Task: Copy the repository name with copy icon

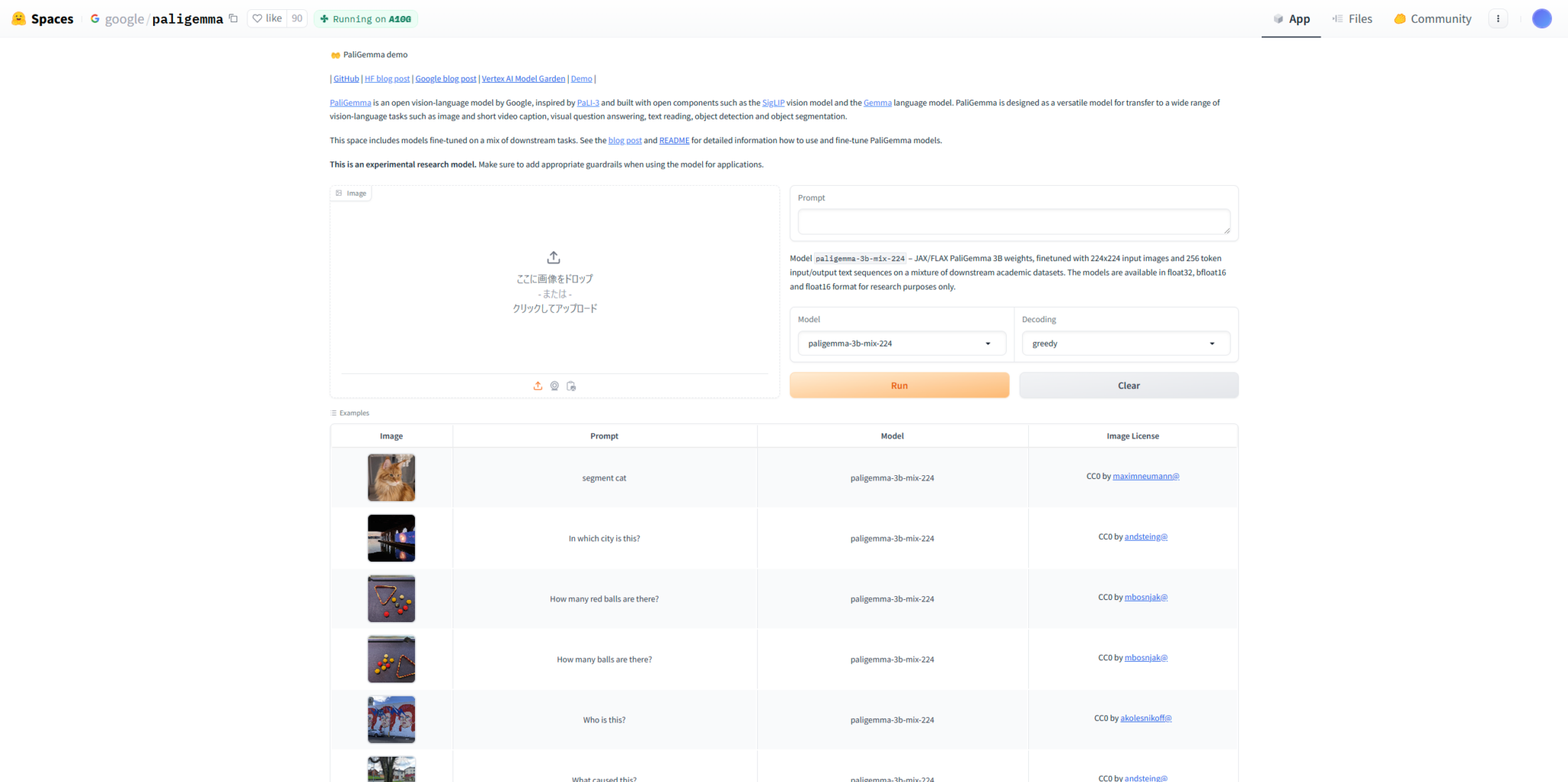Action: click(233, 18)
